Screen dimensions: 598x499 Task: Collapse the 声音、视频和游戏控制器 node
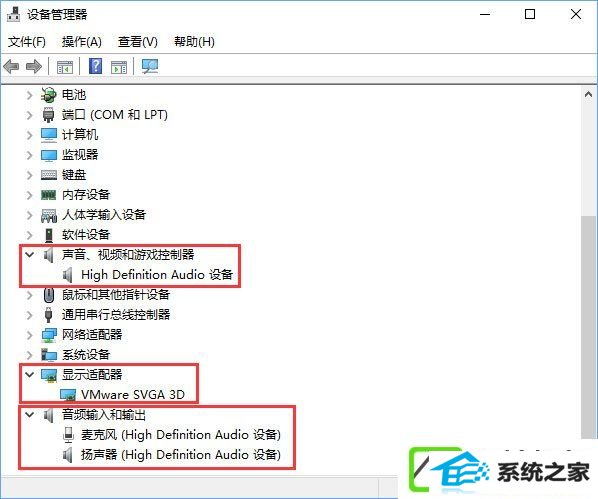[x=29, y=254]
